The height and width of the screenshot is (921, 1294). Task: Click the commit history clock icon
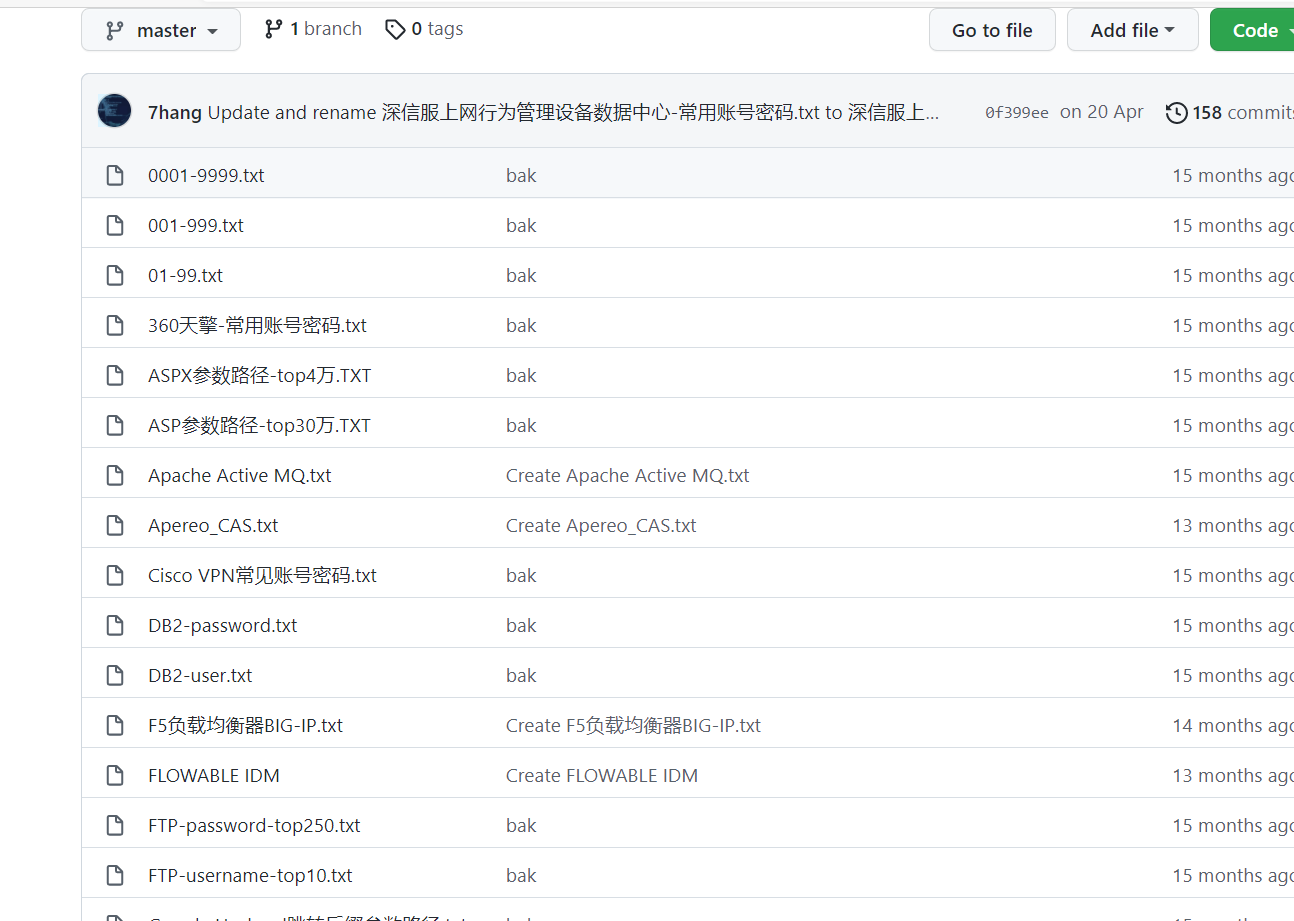tap(1177, 112)
